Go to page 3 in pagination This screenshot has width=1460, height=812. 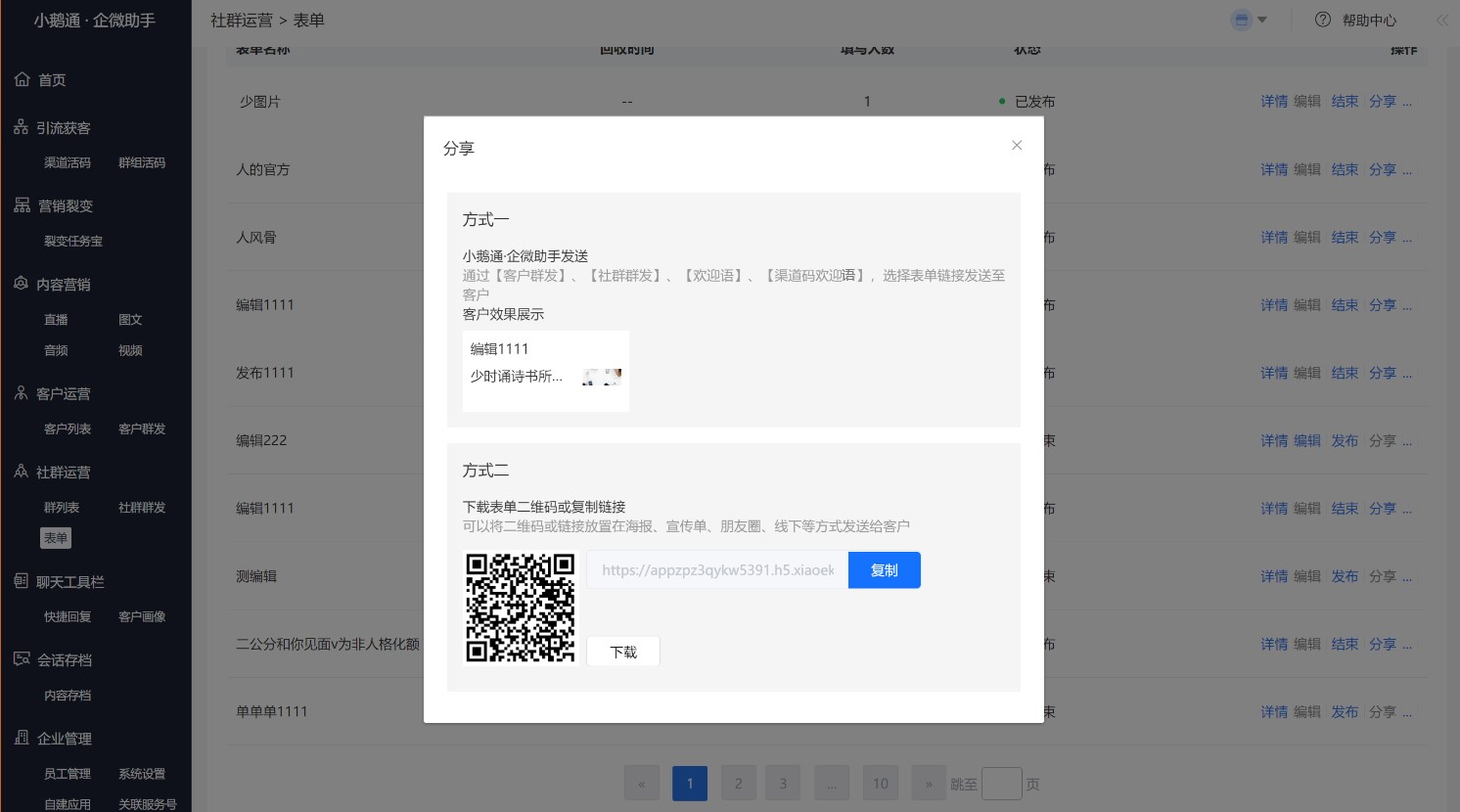pyautogui.click(x=783, y=784)
